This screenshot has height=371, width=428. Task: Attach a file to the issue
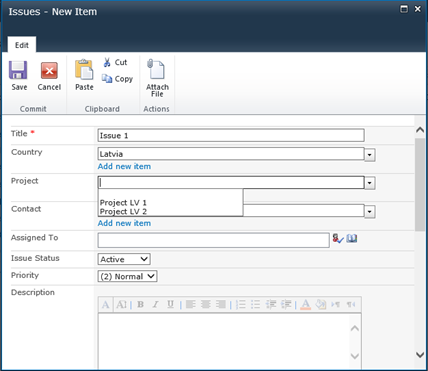(x=157, y=79)
